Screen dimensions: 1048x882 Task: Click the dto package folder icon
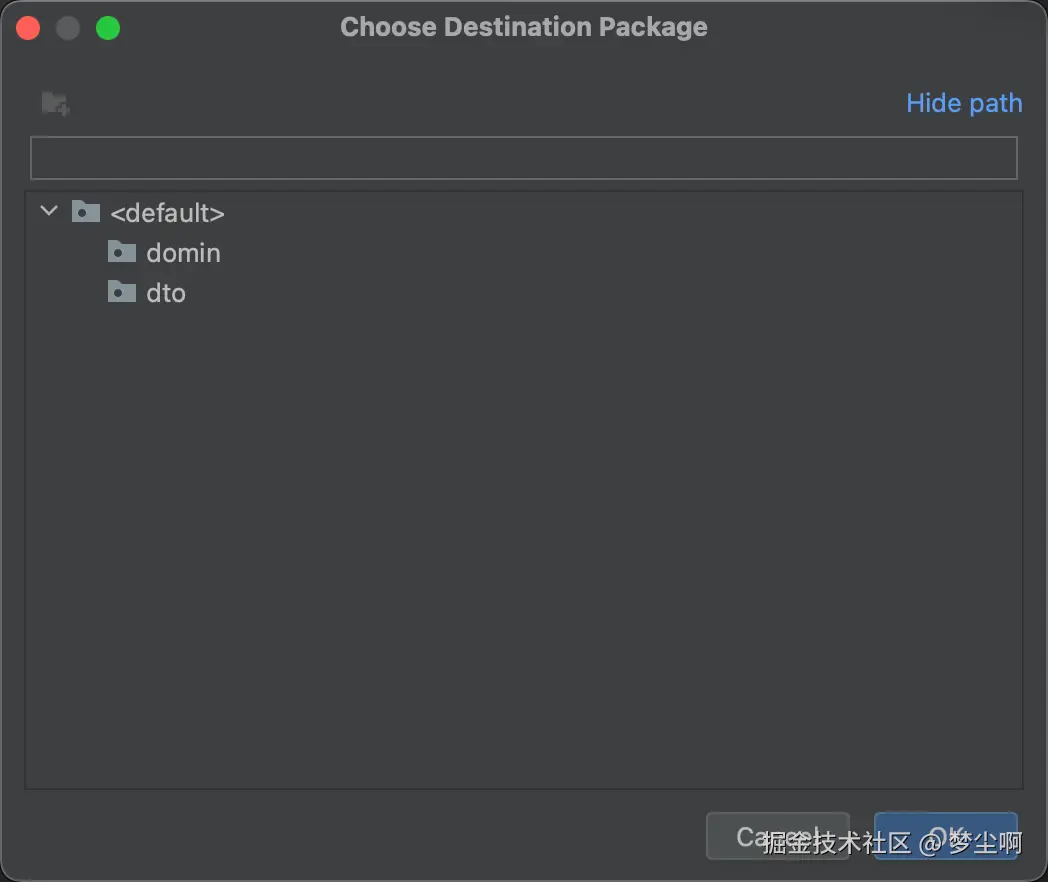[x=122, y=292]
